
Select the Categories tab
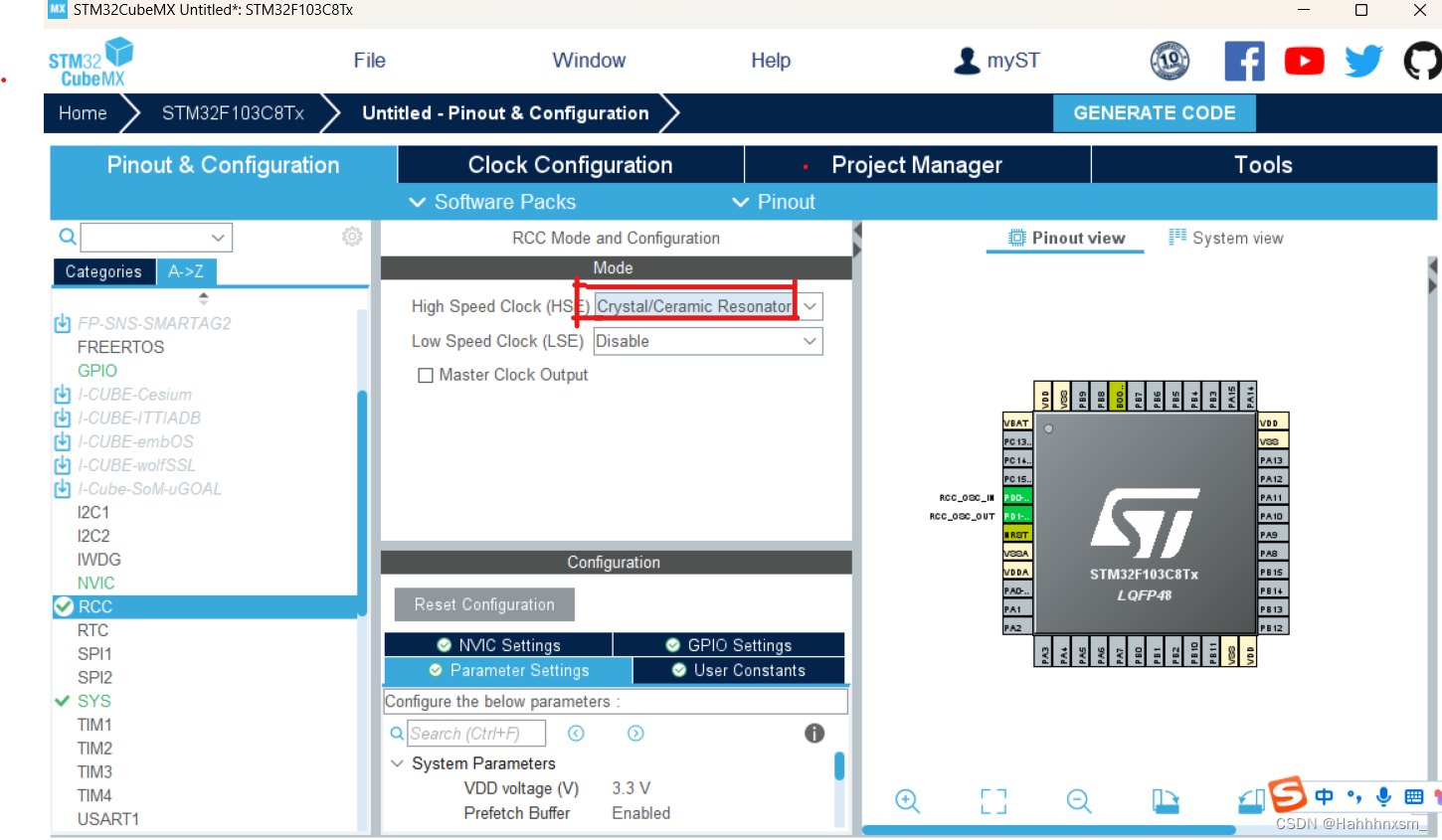(103, 271)
